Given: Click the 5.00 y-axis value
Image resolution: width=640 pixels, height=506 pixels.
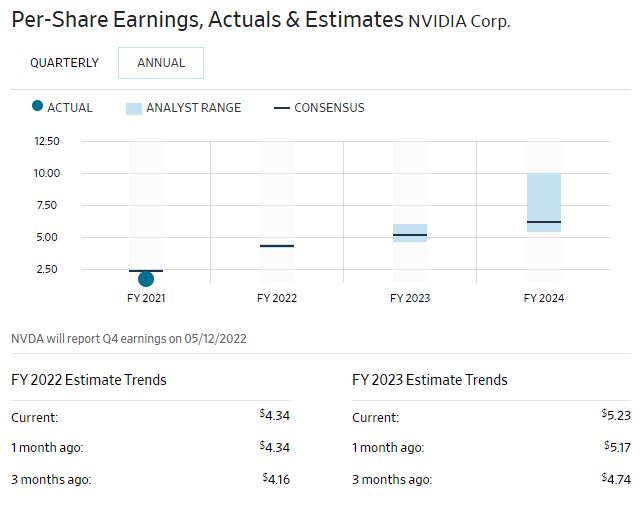Looking at the screenshot, I should [47, 237].
